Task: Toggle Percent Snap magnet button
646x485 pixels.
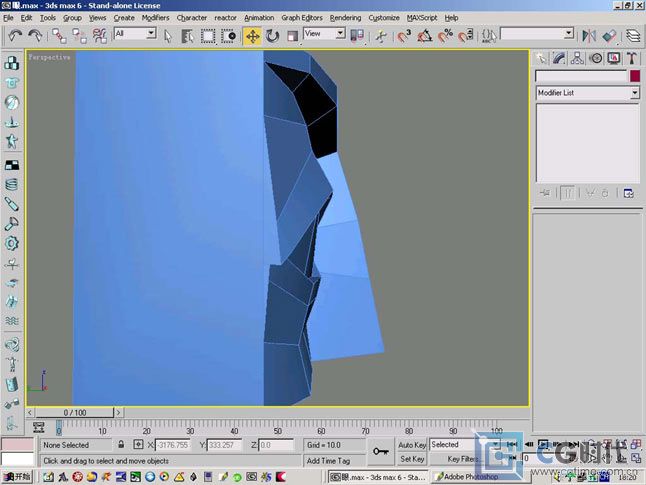Action: pyautogui.click(x=445, y=36)
